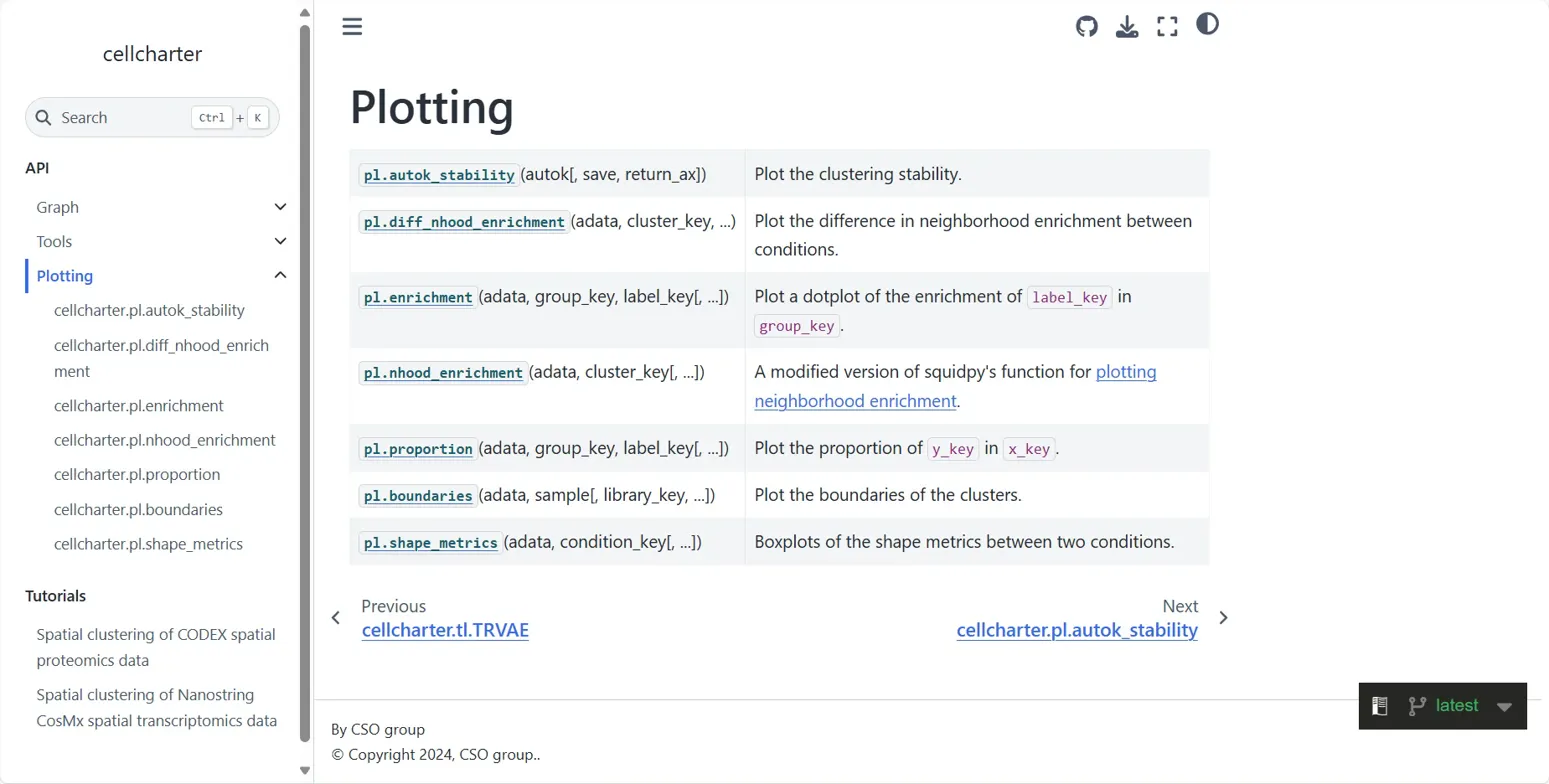The image size is (1549, 784).
Task: Expand the Tools section chevron
Action: tap(281, 241)
